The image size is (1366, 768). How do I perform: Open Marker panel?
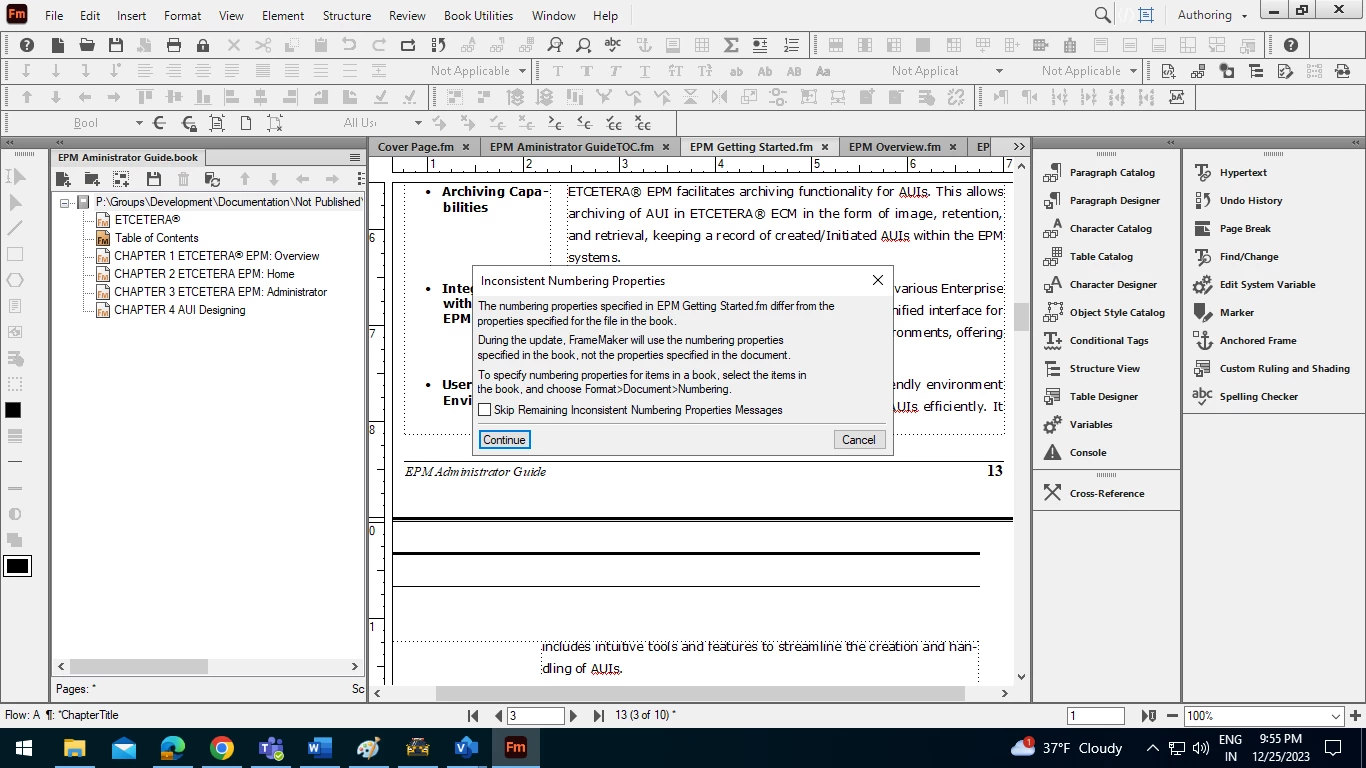pyautogui.click(x=1236, y=313)
